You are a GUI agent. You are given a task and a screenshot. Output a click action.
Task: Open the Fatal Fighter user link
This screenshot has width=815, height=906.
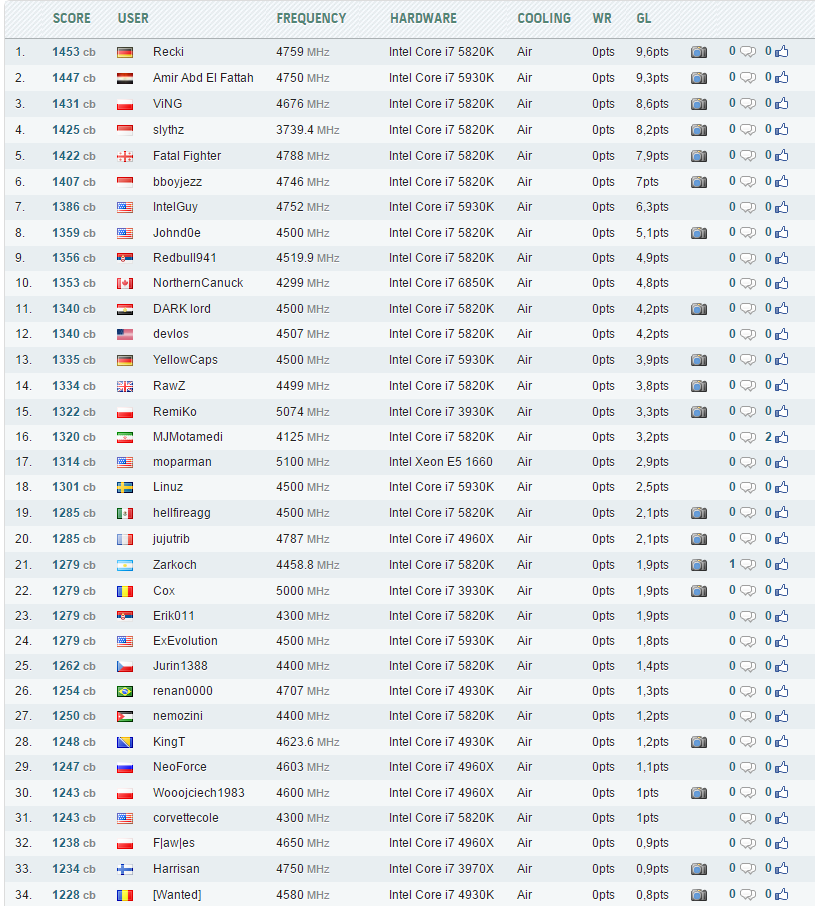click(187, 156)
